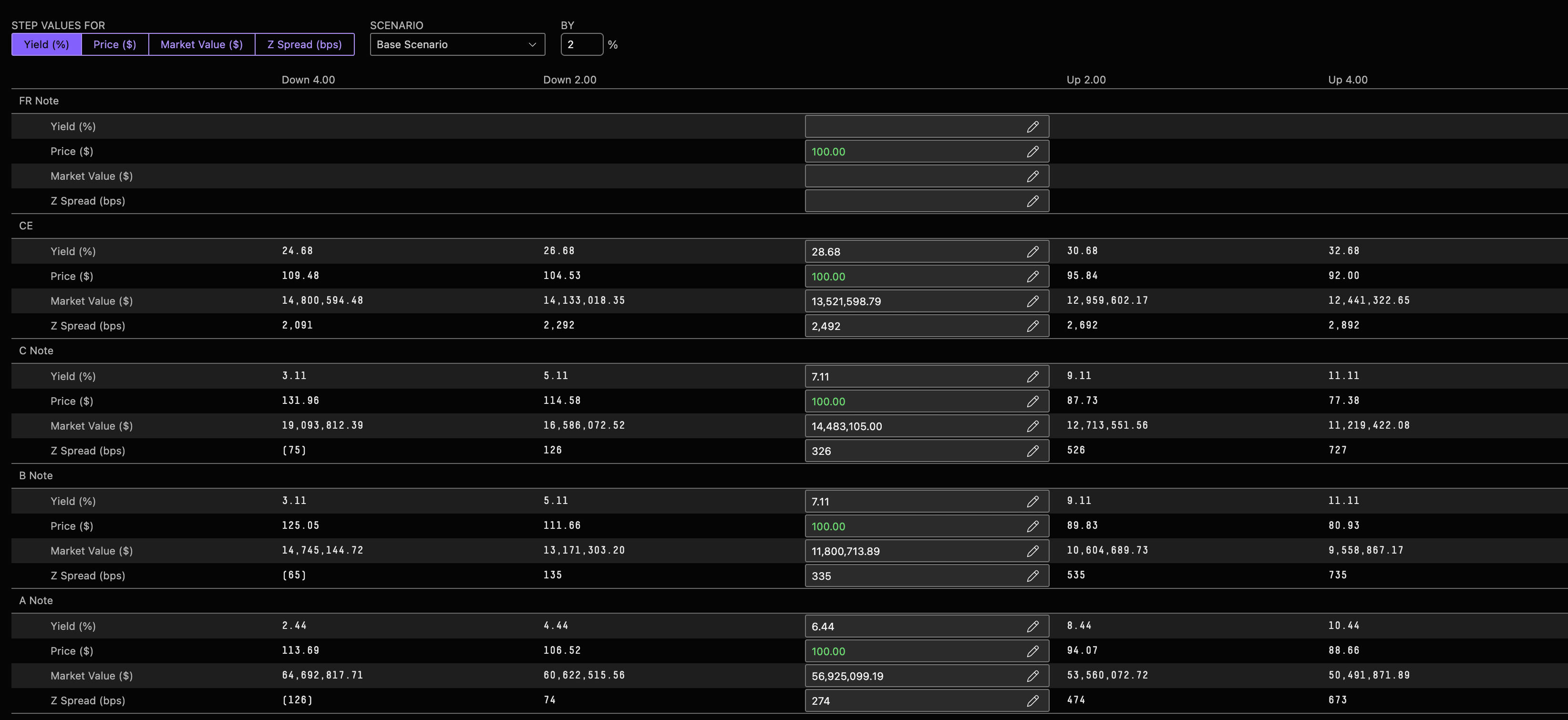Click the FR Note Yield input field
The image size is (1568, 720).
(927, 126)
